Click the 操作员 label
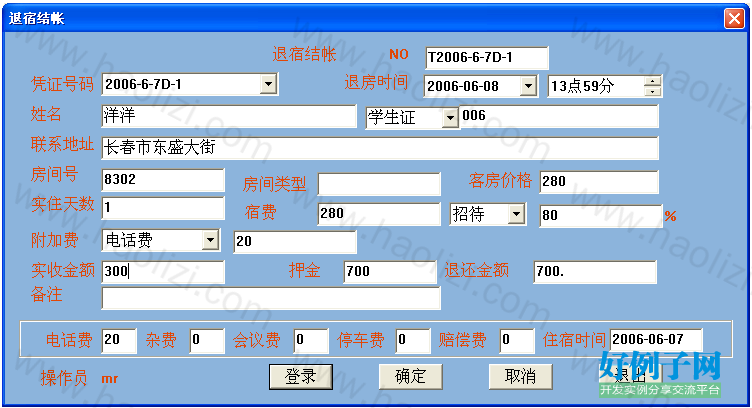This screenshot has height=408, width=752. (63, 378)
